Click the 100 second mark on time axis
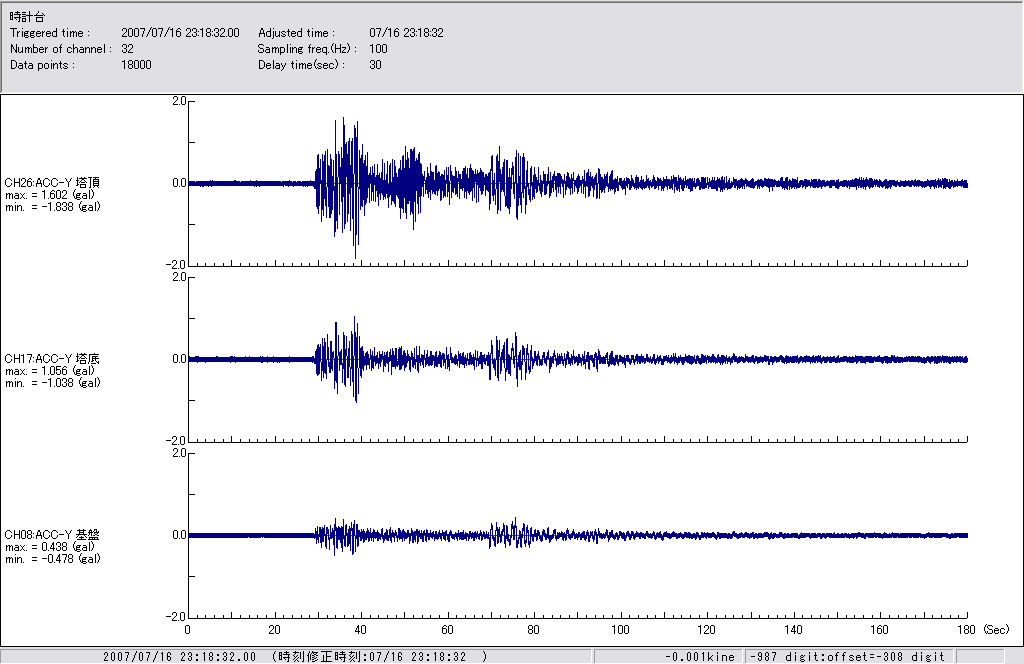The image size is (1024, 664). (620, 630)
